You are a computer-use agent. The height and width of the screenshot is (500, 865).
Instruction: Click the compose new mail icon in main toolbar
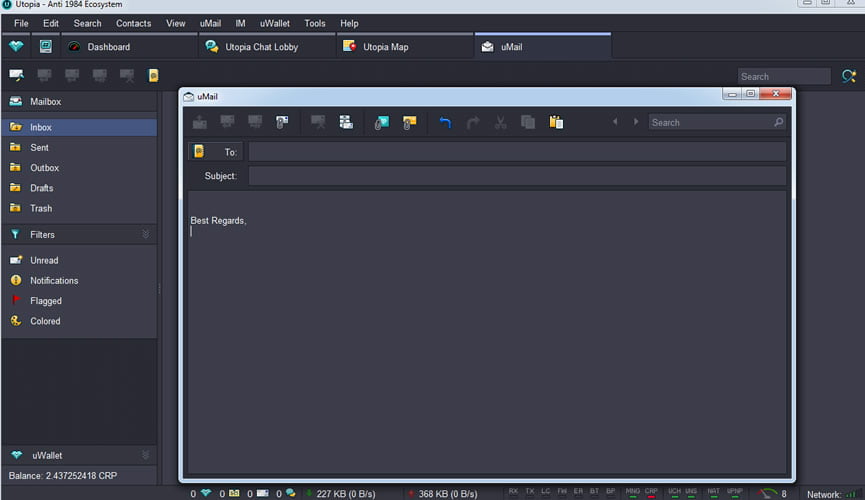[x=16, y=75]
